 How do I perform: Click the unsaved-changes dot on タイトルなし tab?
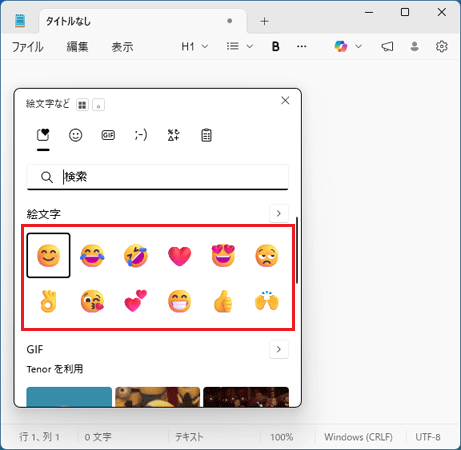(x=230, y=21)
